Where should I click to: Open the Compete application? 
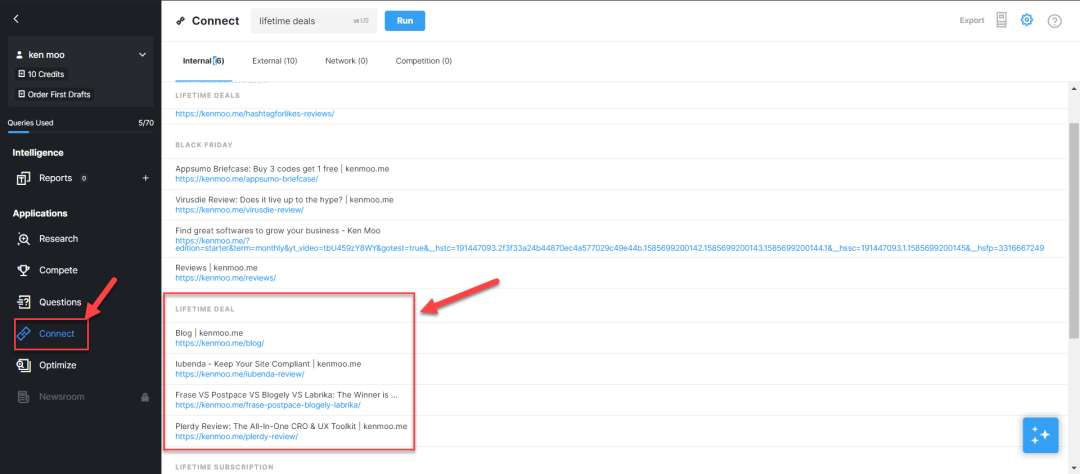click(58, 270)
